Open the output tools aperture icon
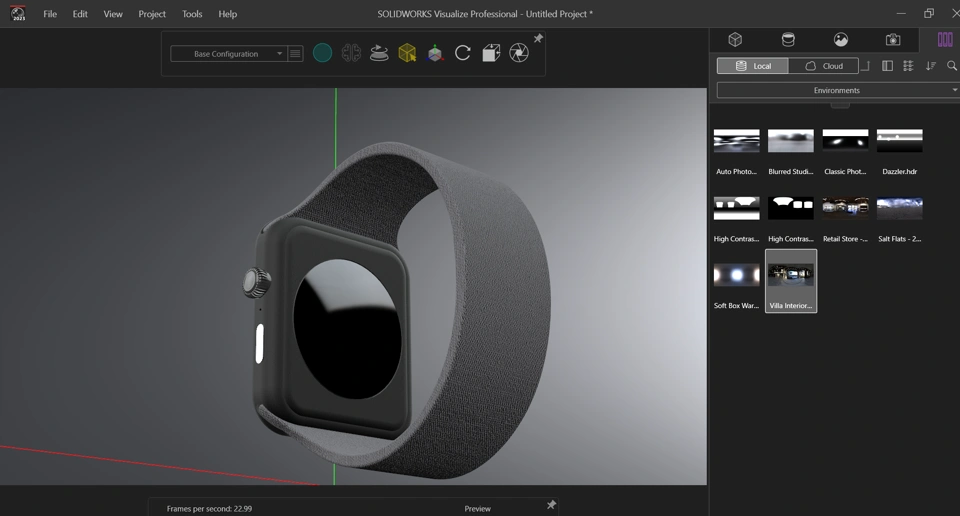 pos(519,54)
